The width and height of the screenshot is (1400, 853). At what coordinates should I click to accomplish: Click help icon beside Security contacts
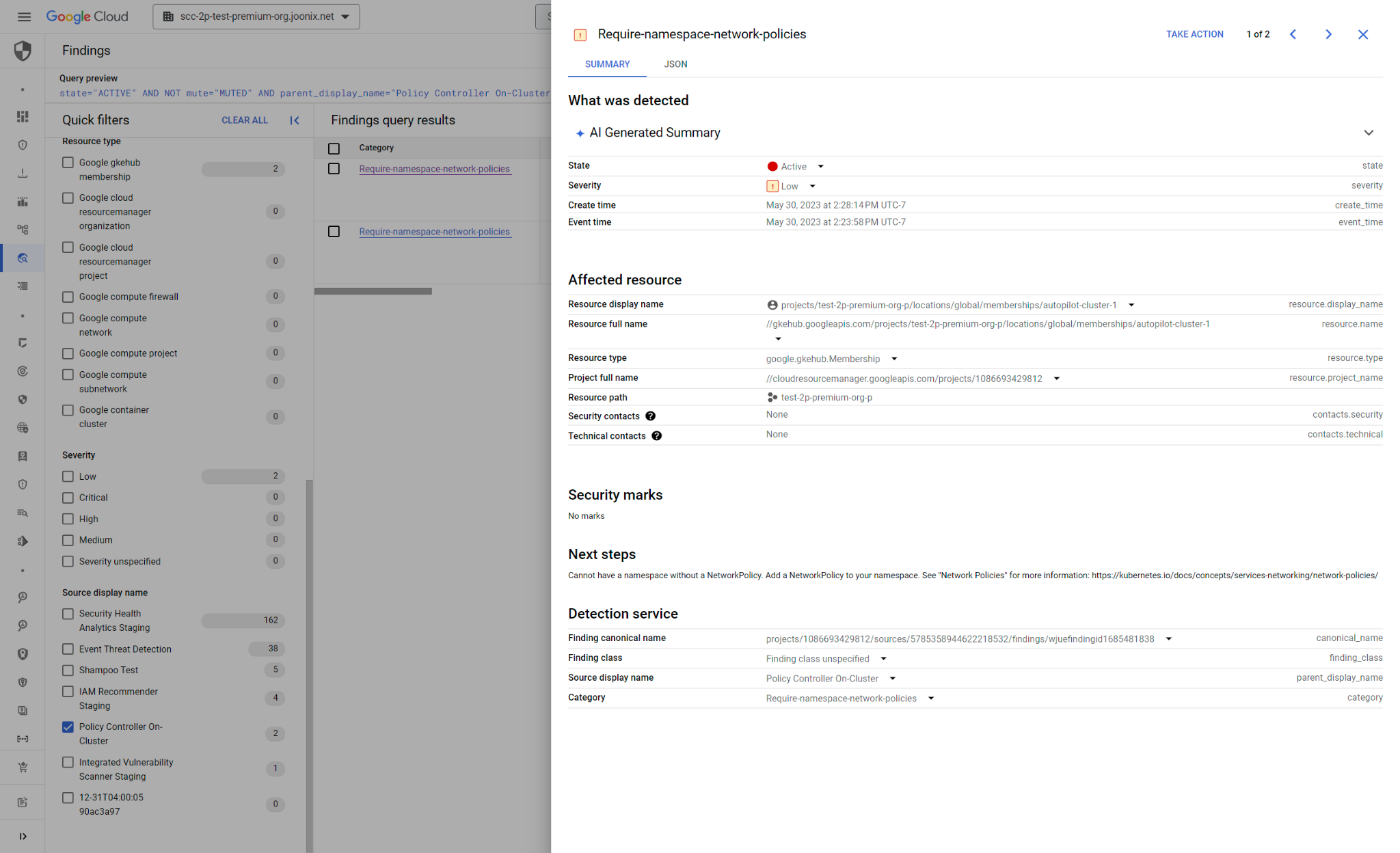[x=650, y=416]
